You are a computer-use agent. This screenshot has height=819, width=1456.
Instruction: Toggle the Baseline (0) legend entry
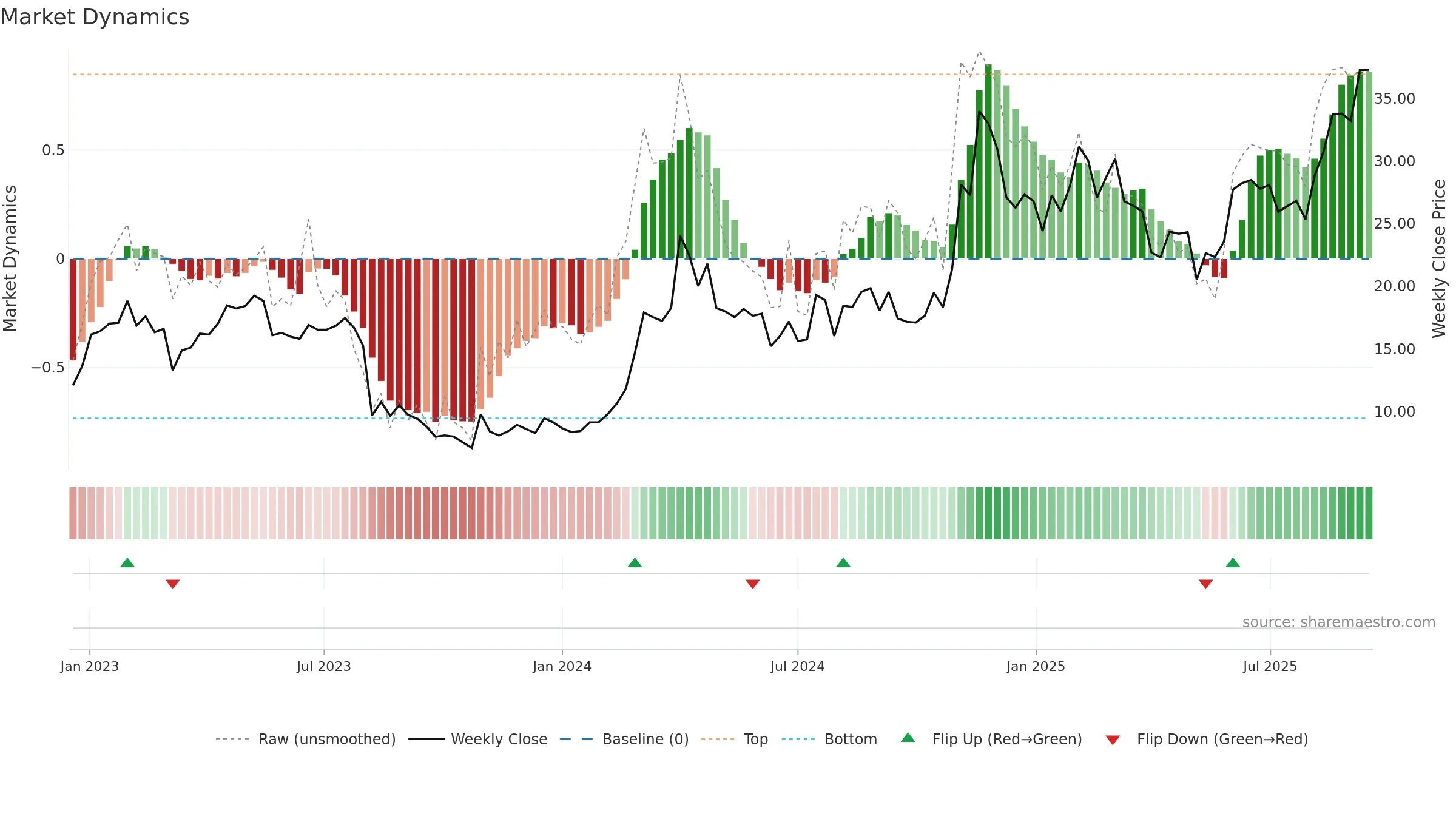point(624,739)
